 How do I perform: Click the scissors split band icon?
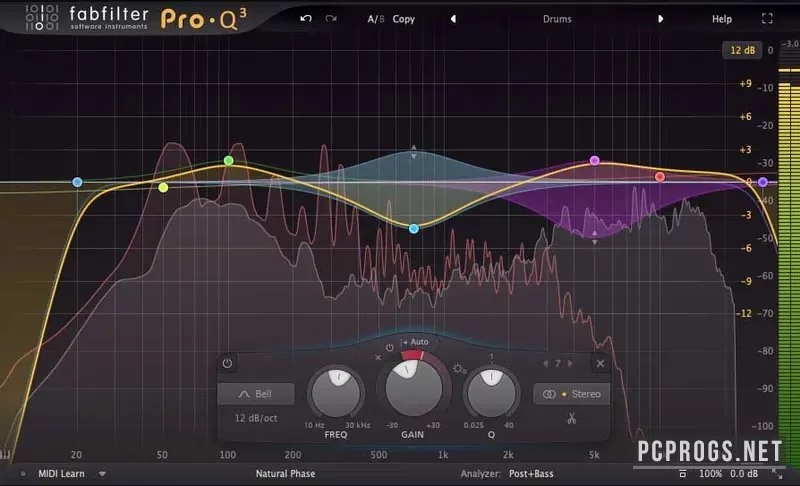571,419
